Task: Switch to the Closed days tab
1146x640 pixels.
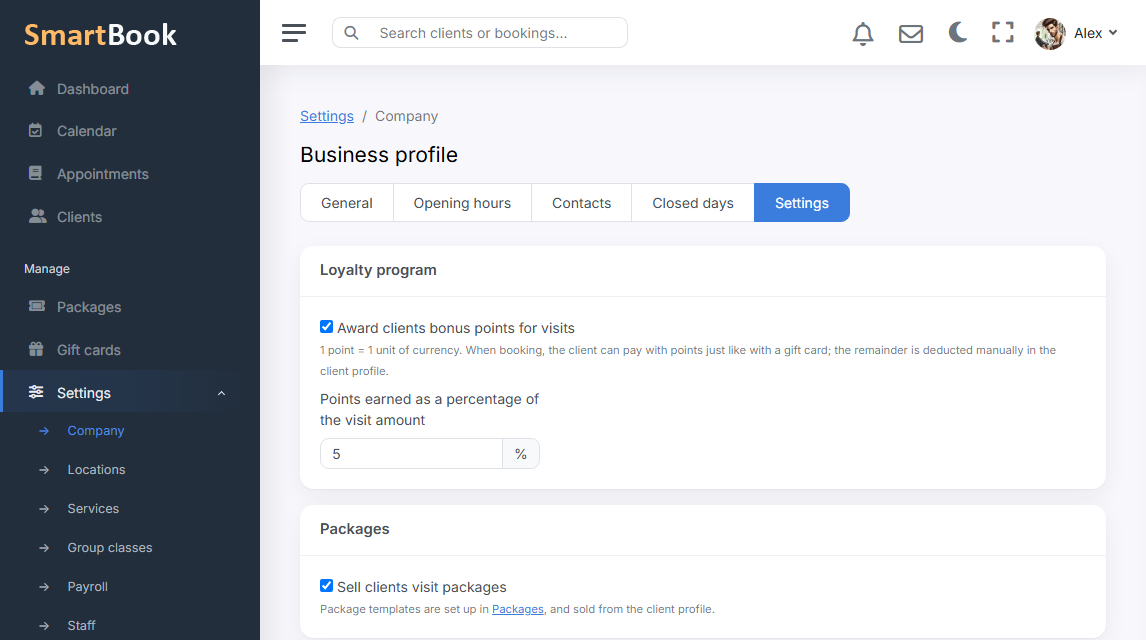Action: 693,202
